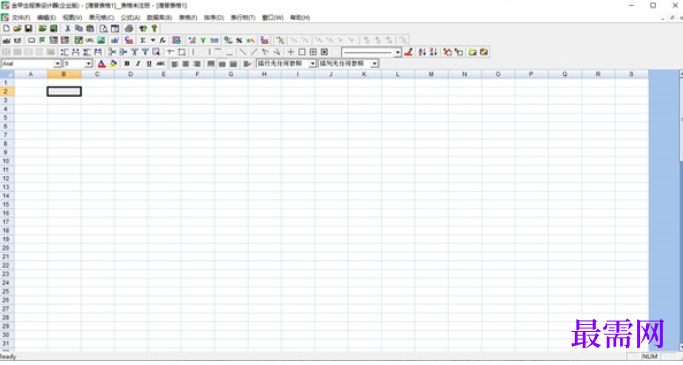
Task: Sort descending with the Z-A arrow icon
Action: [x=433, y=52]
